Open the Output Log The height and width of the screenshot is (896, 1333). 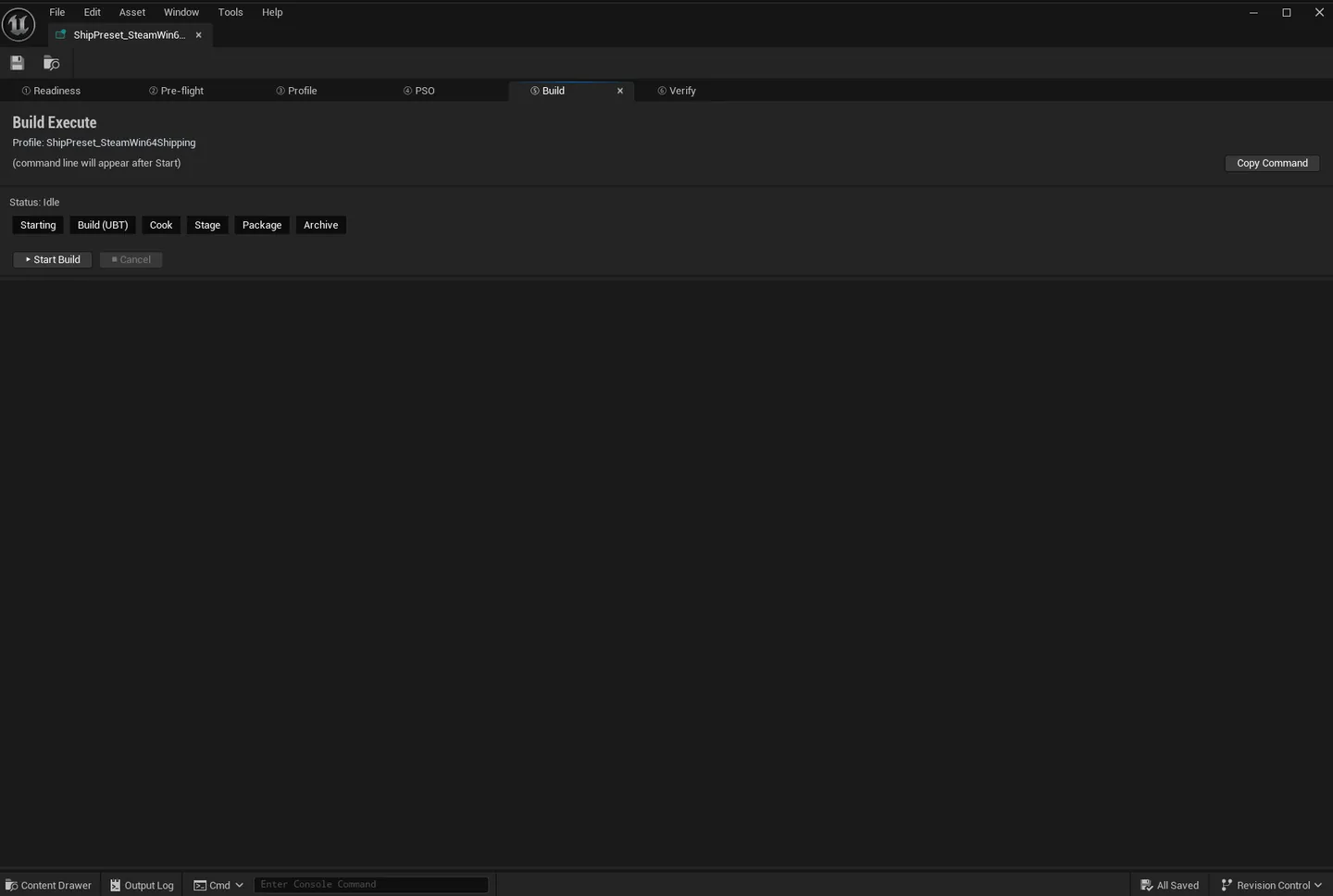(142, 885)
